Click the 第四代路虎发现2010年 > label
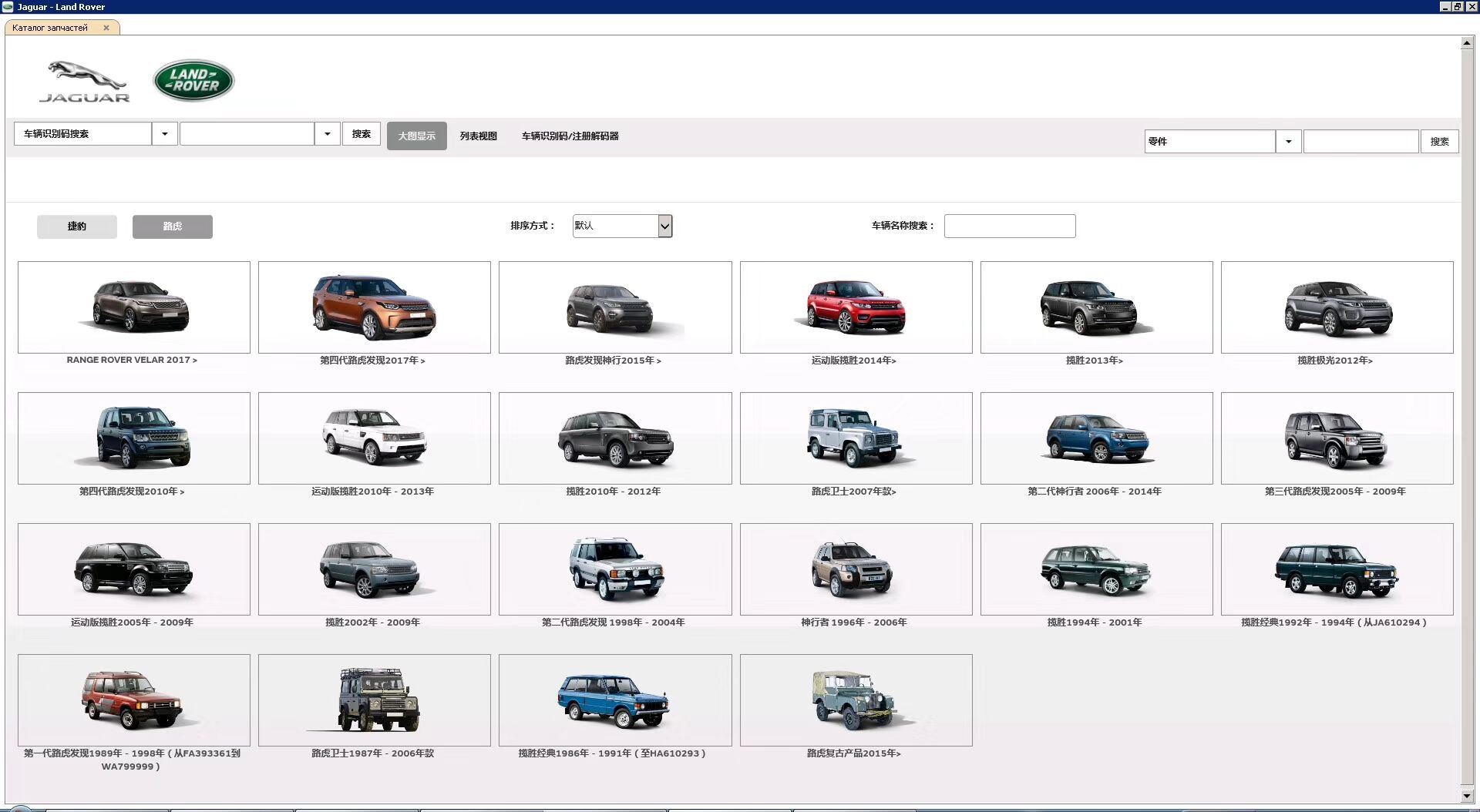 [132, 492]
